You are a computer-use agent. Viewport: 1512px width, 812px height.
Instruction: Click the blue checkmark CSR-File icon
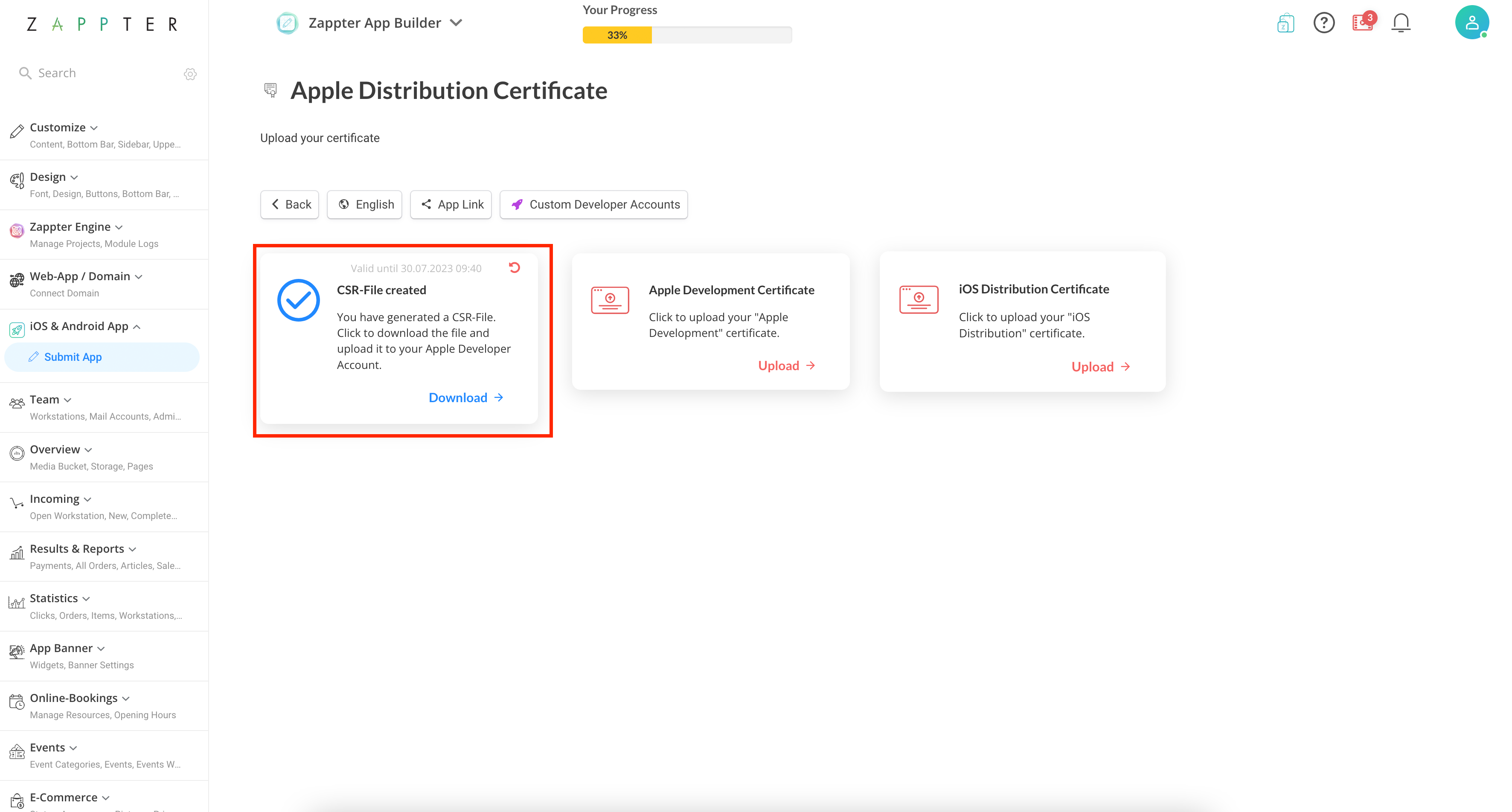[x=298, y=300]
